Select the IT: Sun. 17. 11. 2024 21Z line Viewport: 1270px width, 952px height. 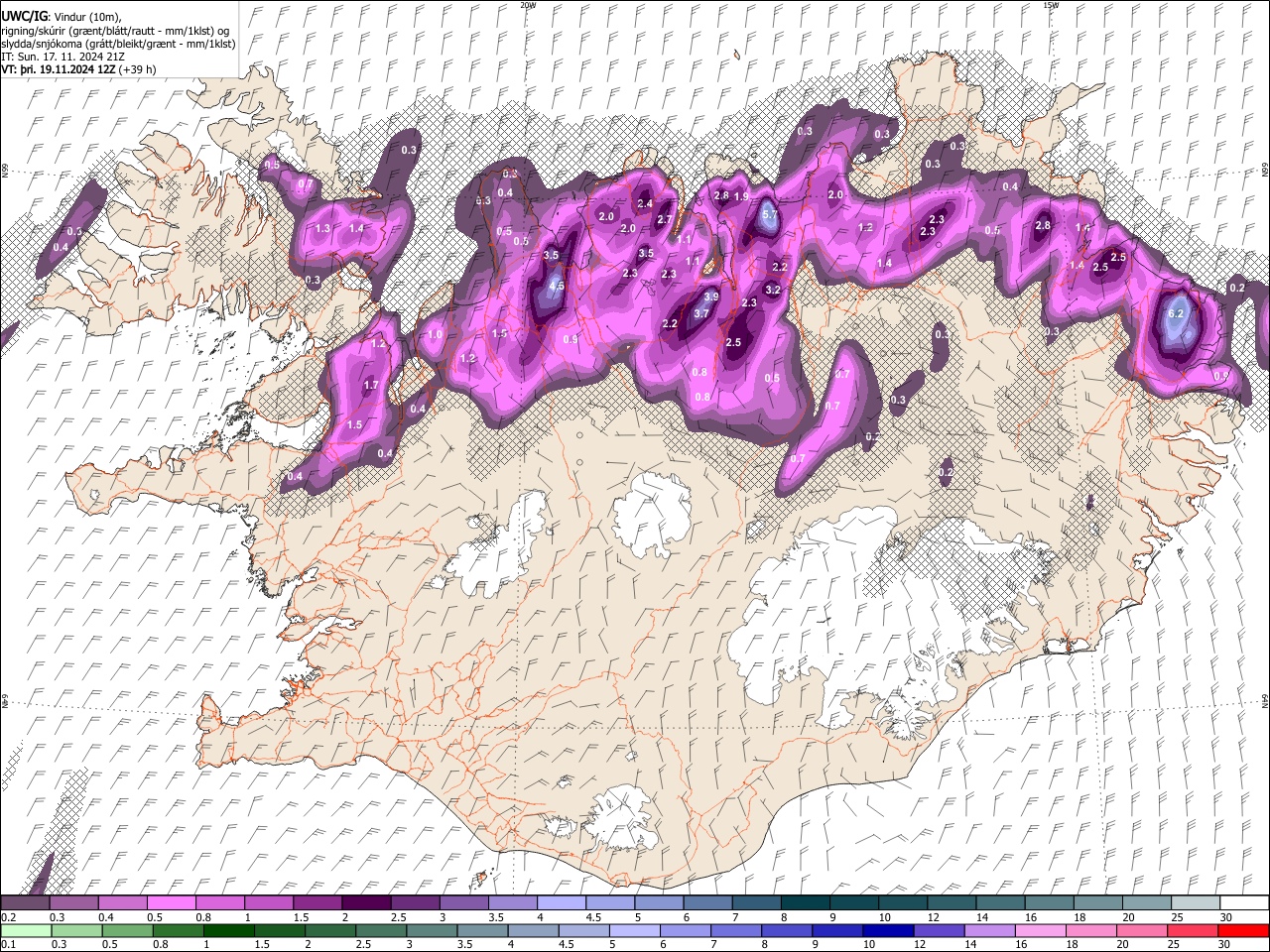[63, 58]
